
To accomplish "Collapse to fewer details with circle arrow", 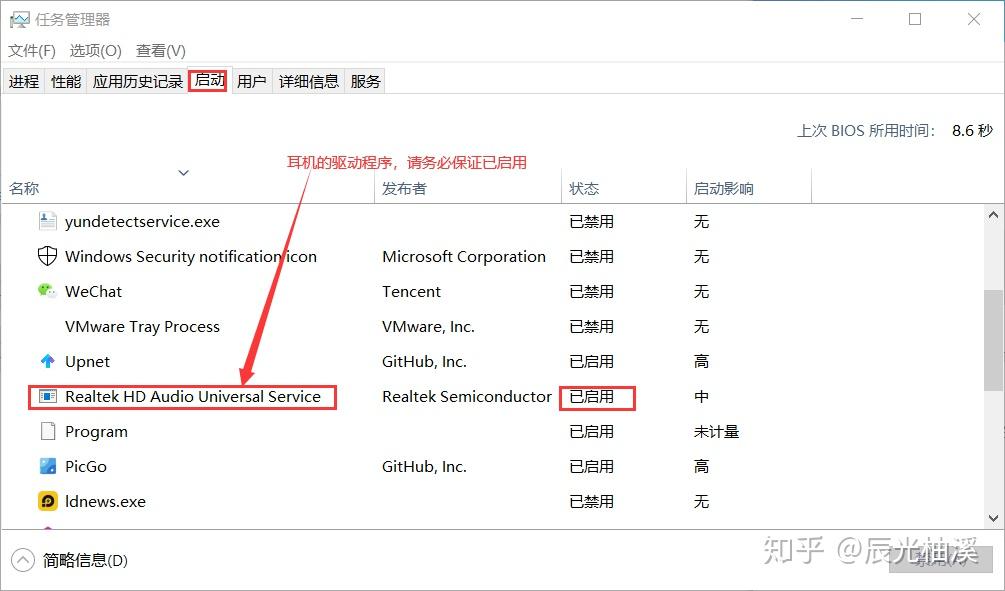I will tap(22, 560).
